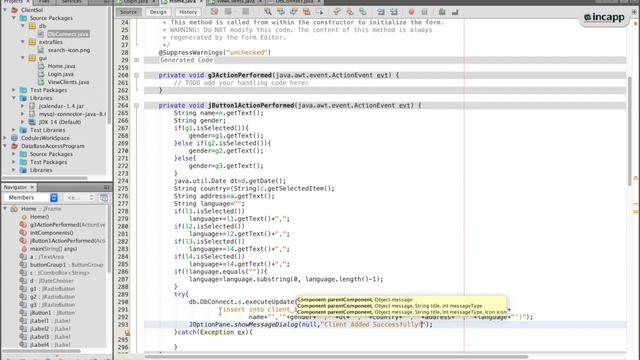Click the Stop Macro Recording icon beside the red dot
Viewport: 640px width, 360px height.
[424, 12]
